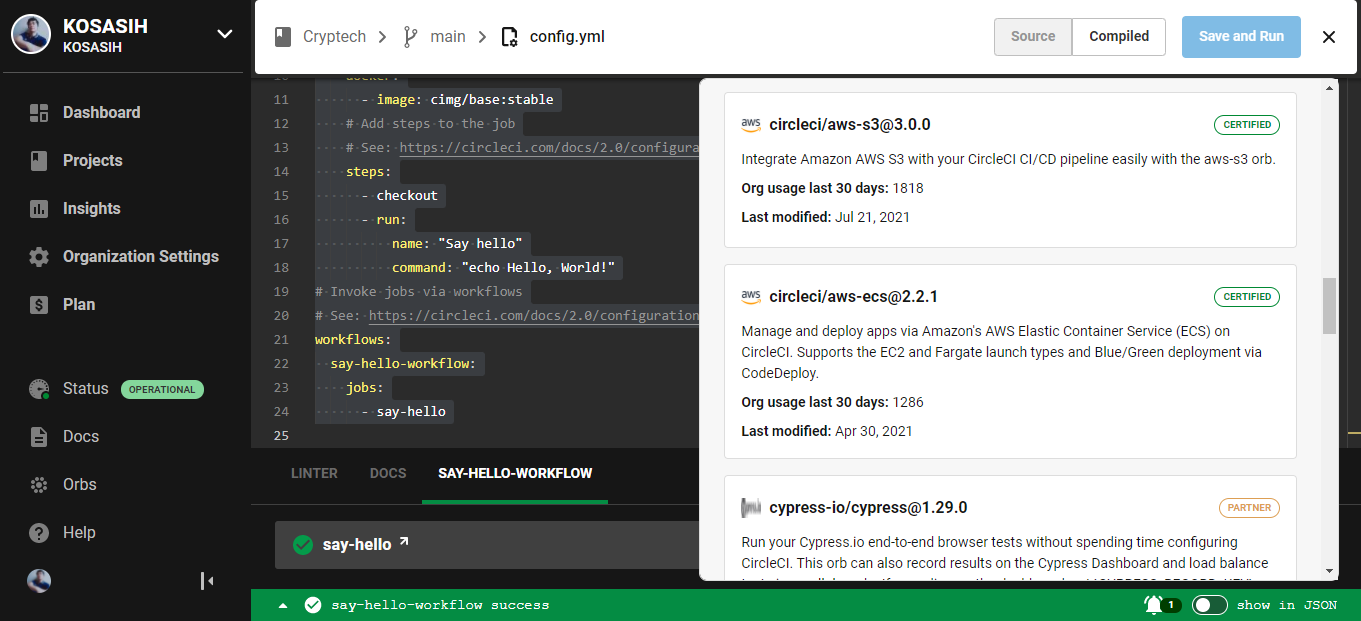Viewport: 1361px width, 621px height.
Task: Open the Cryptech breadcrumb link
Action: pos(334,37)
